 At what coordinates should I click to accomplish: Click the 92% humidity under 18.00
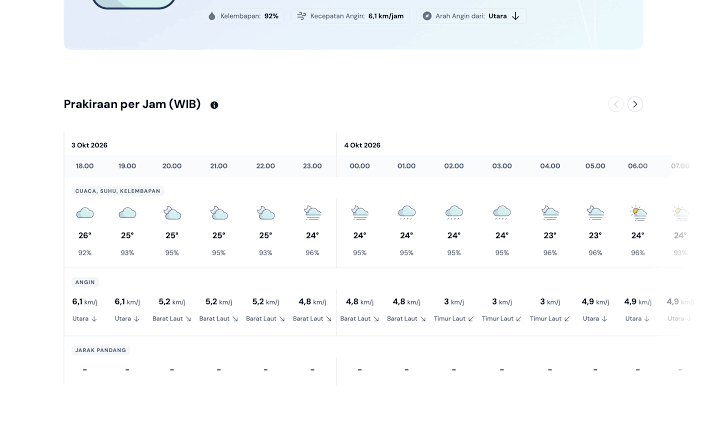(x=85, y=253)
